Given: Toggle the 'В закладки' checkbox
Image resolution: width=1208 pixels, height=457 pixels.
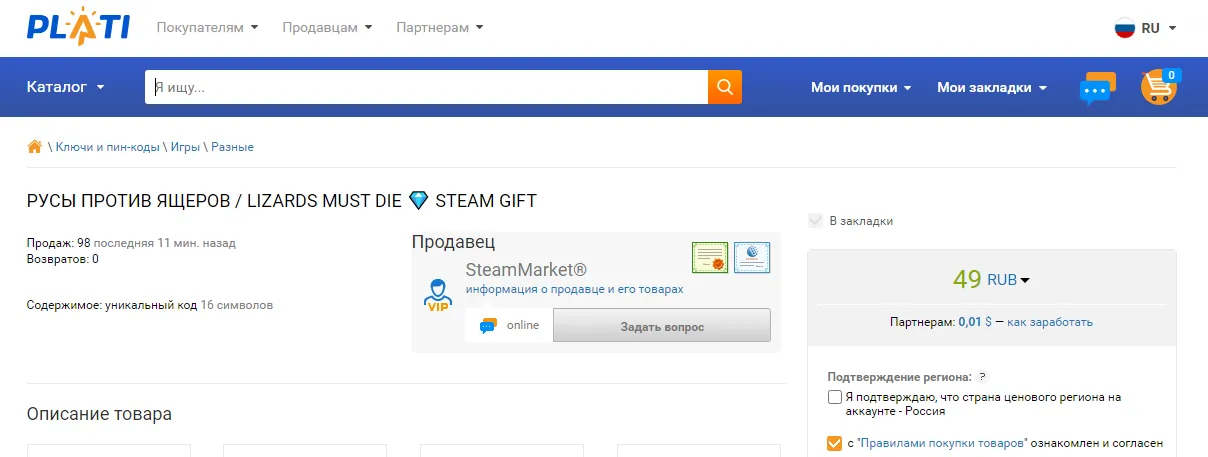Looking at the screenshot, I should point(816,221).
